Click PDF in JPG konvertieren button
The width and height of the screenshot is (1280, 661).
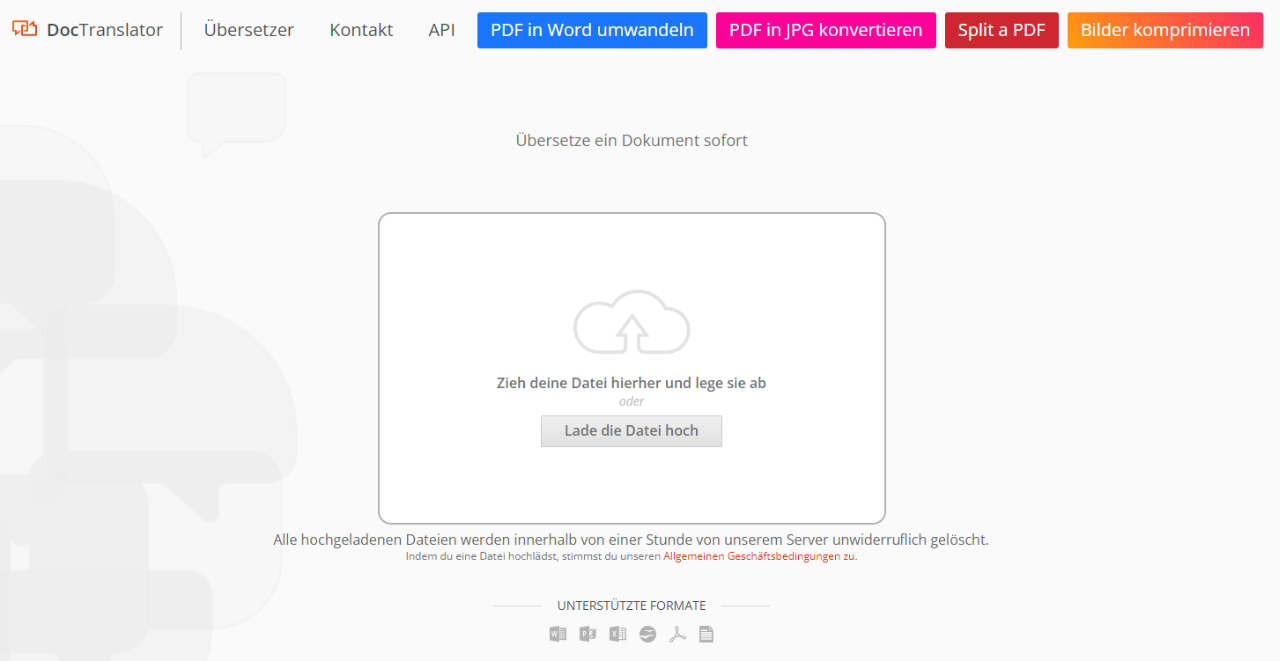[826, 30]
